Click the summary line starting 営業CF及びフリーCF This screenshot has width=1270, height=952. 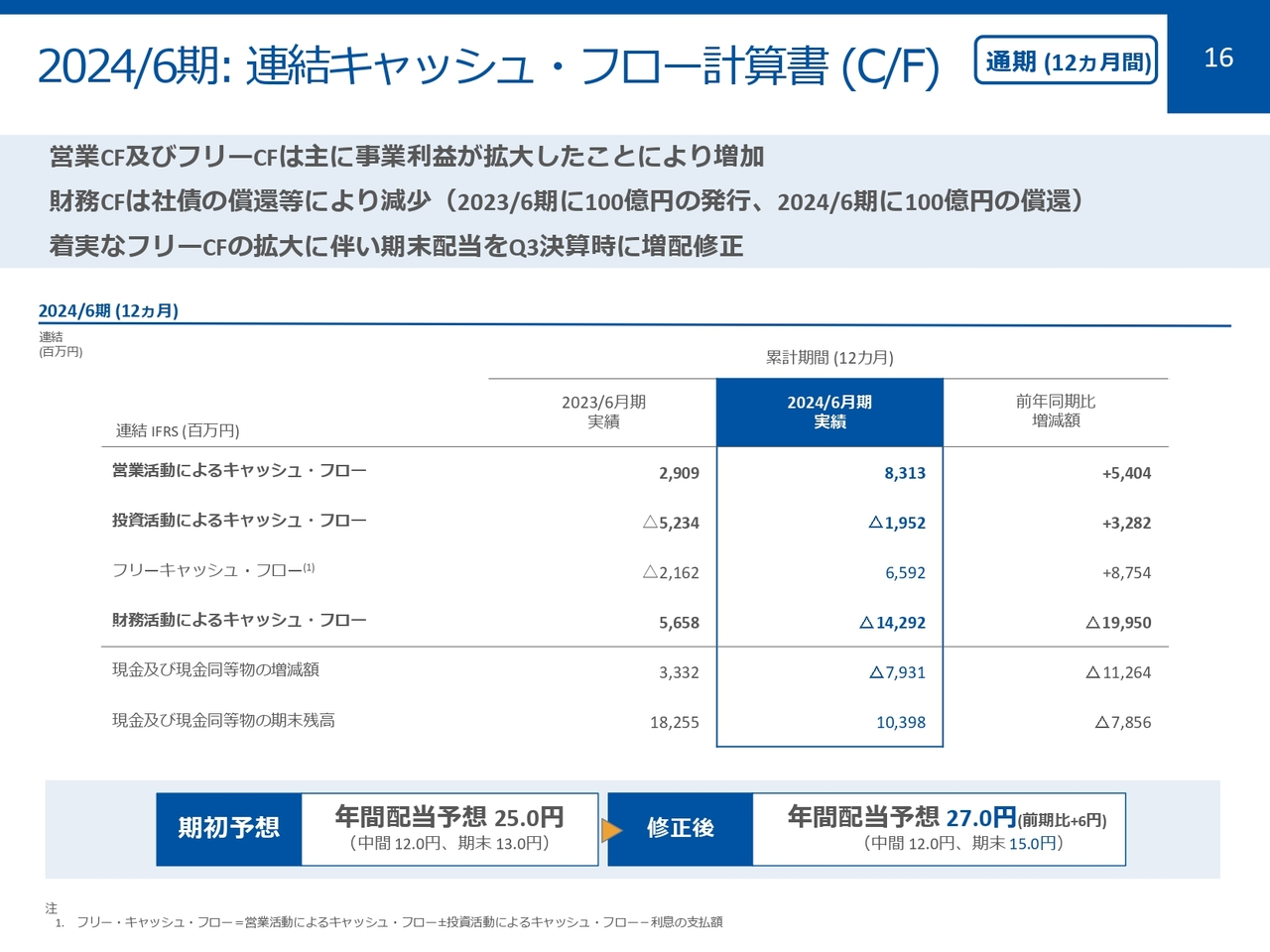coord(407,157)
